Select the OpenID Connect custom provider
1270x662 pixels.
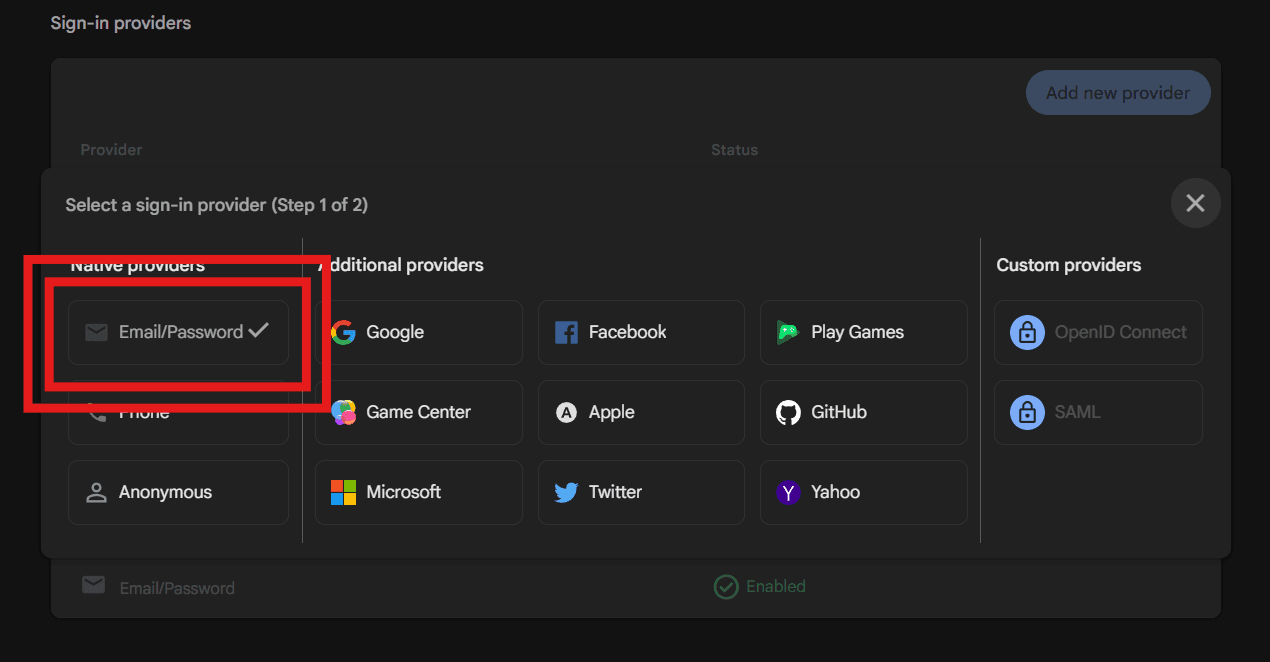[1098, 332]
